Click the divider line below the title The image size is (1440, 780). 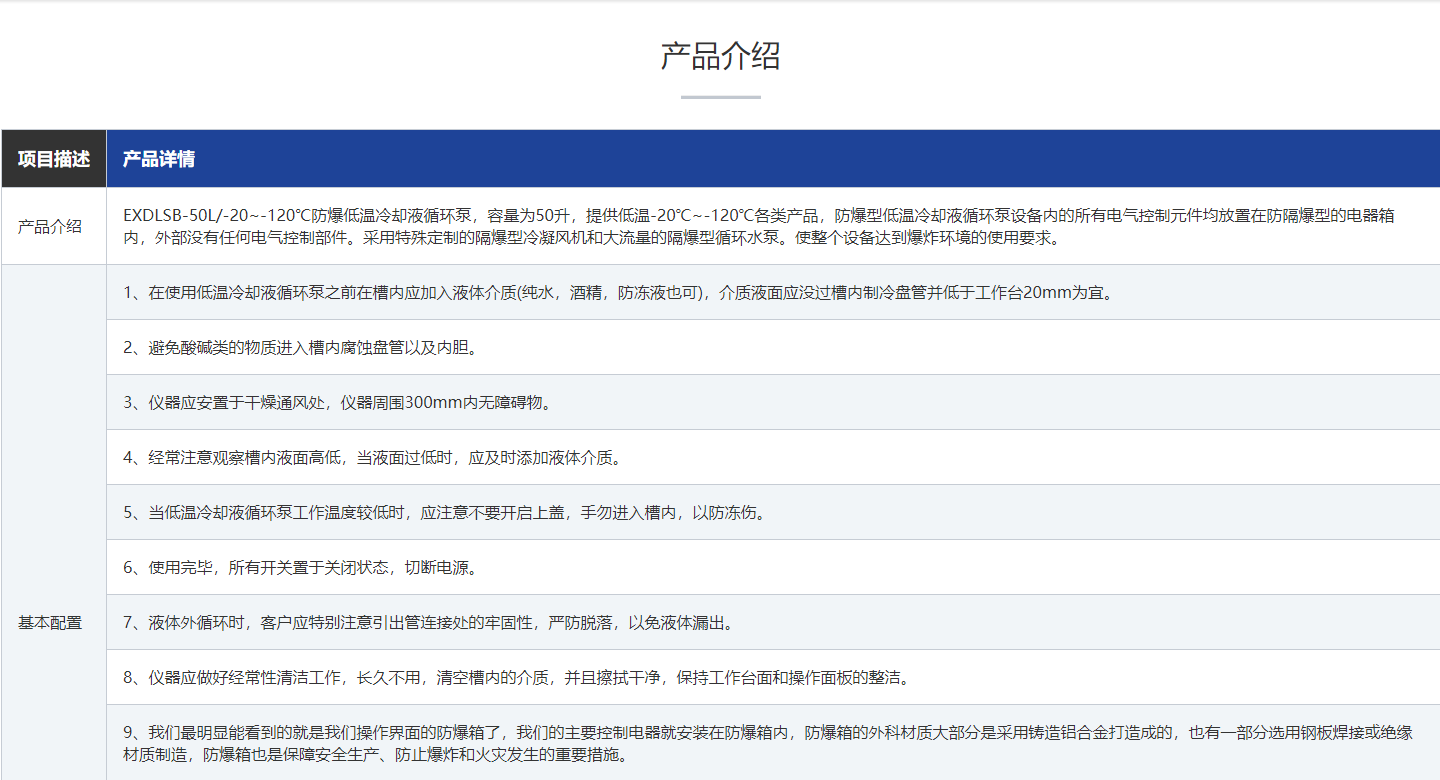coord(719,96)
